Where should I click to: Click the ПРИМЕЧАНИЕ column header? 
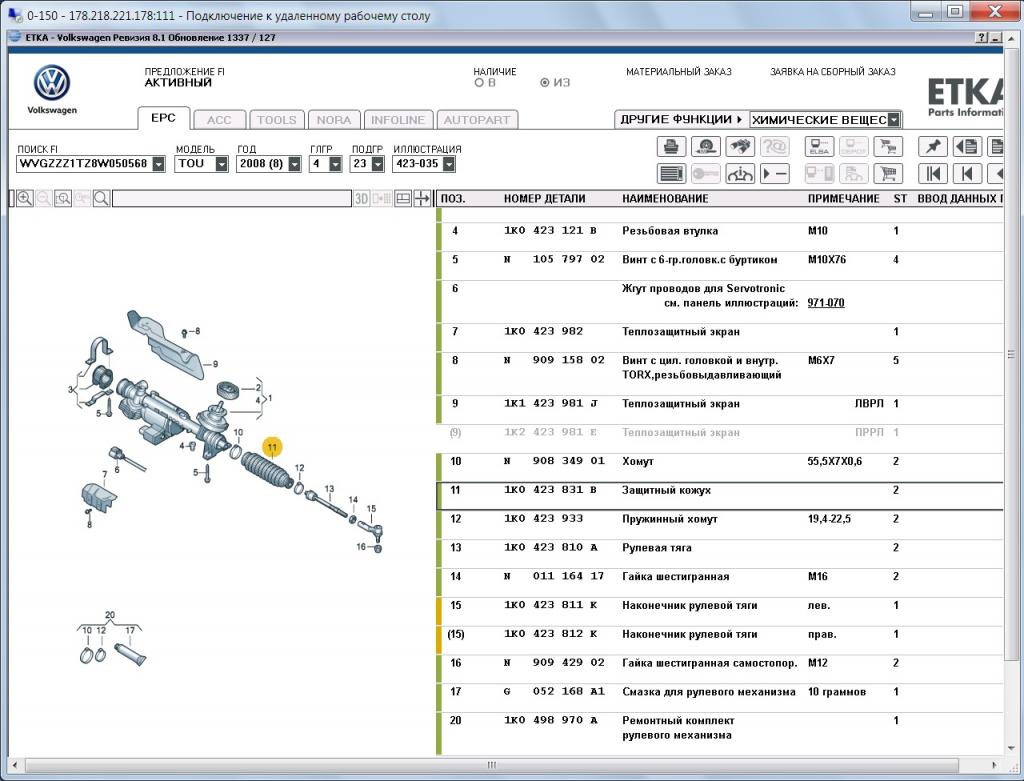(843, 199)
